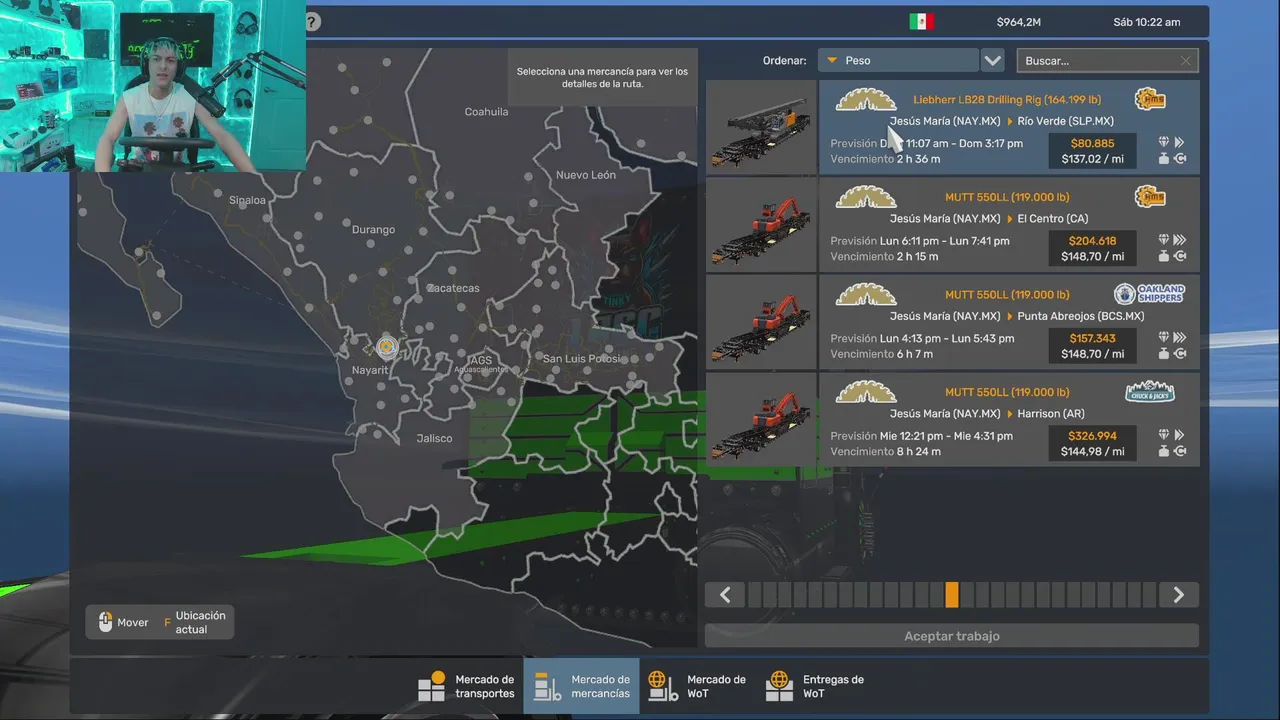1280x720 pixels.
Task: Click the urgency arrows icon on Punta Abreojos job
Action: (1180, 338)
